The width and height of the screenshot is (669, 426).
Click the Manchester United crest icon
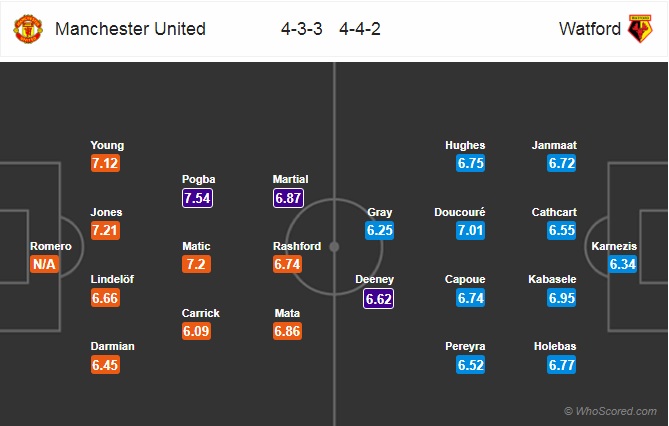tap(28, 29)
